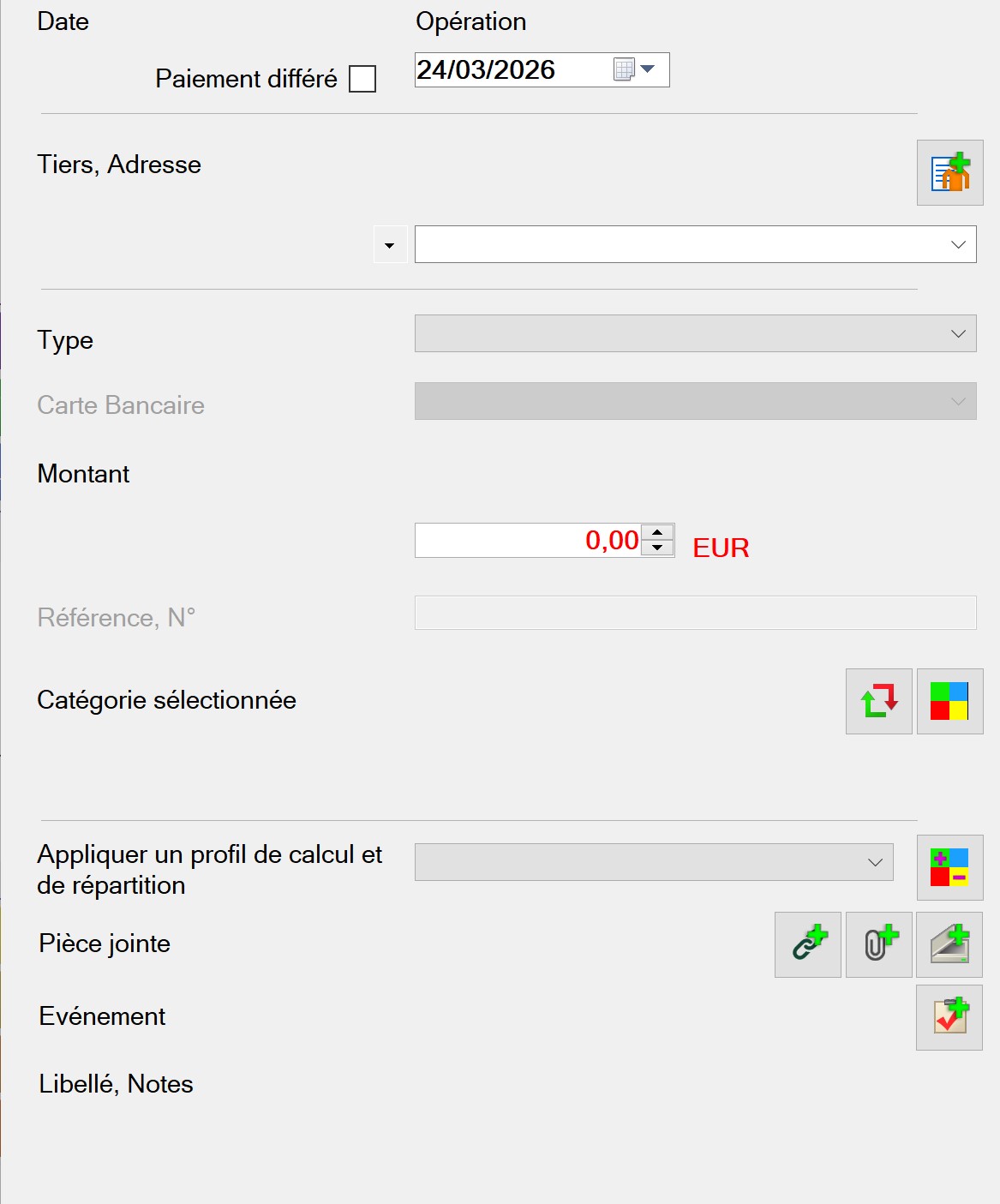1000x1204 pixels.
Task: Decrease the Montant with down spinner arrow
Action: tap(657, 548)
